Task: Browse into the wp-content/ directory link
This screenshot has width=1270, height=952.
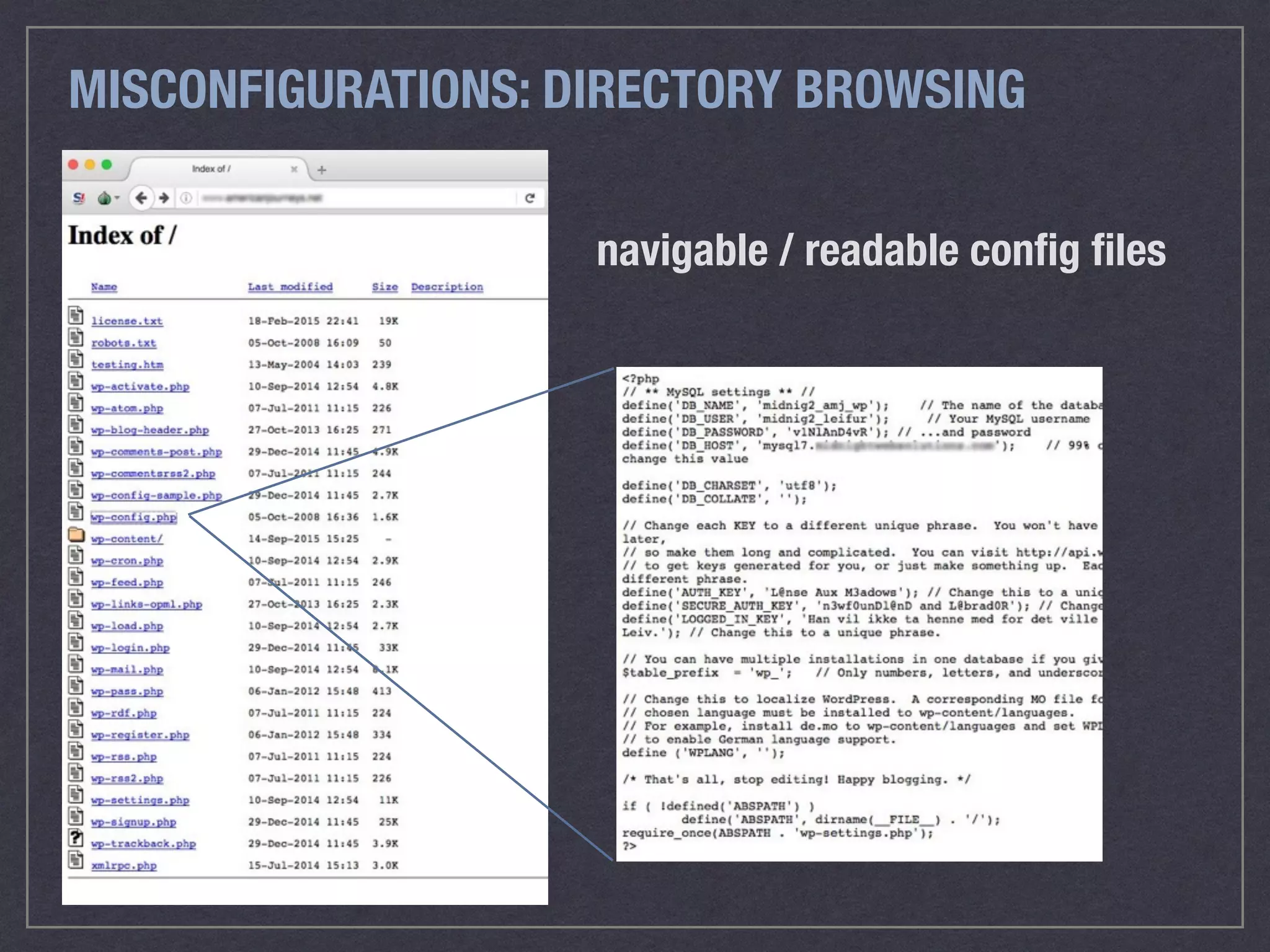Action: point(127,539)
